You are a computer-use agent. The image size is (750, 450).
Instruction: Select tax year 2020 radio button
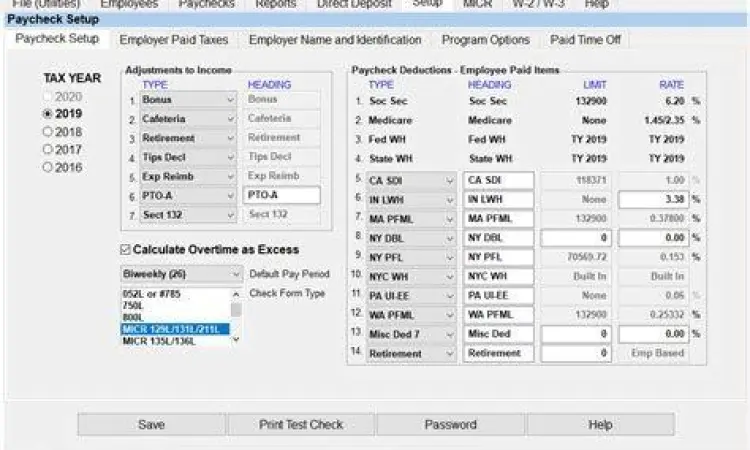[47, 97]
